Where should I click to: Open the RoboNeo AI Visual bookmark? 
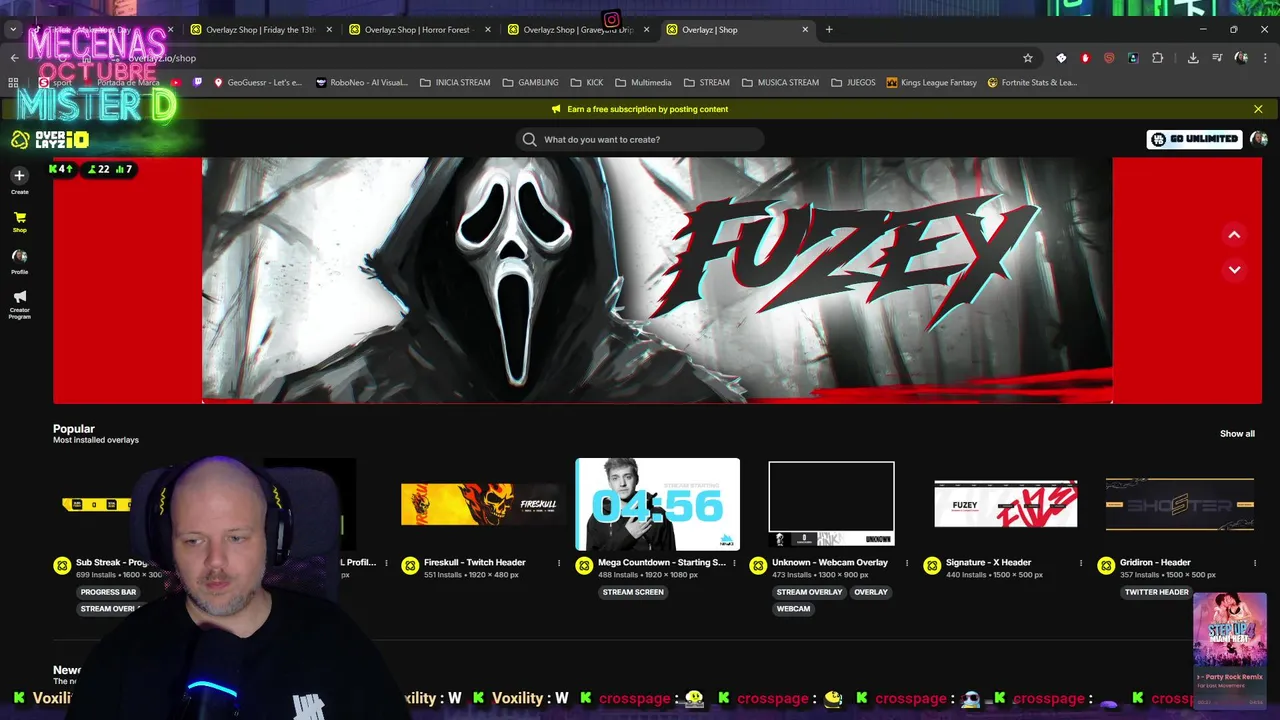pos(361,82)
